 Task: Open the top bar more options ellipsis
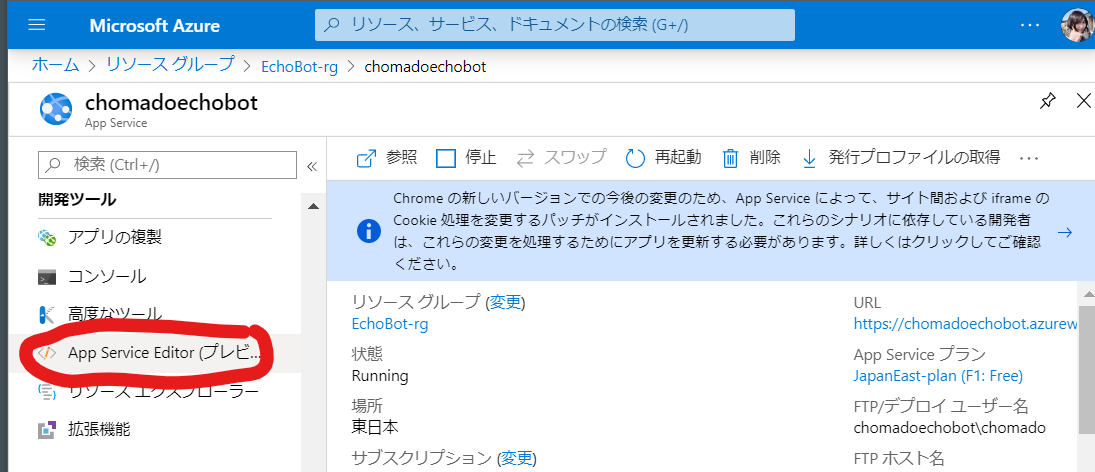[x=1030, y=25]
